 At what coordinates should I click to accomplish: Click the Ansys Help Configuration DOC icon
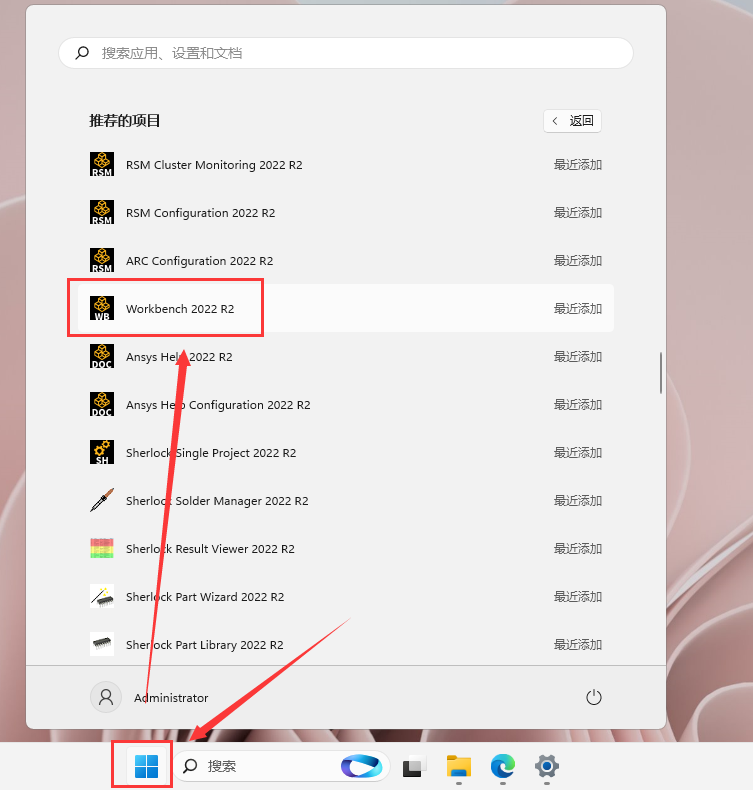pos(102,404)
